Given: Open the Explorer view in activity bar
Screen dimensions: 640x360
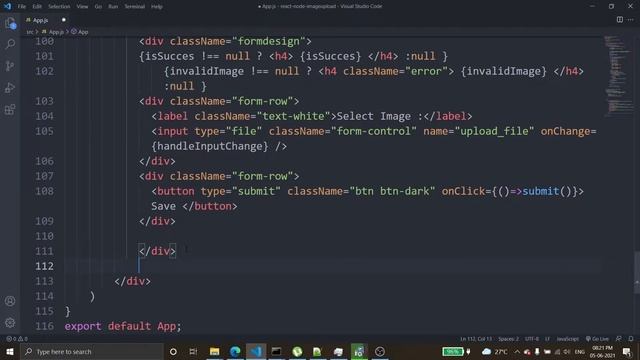Looking at the screenshot, I should click(10, 23).
